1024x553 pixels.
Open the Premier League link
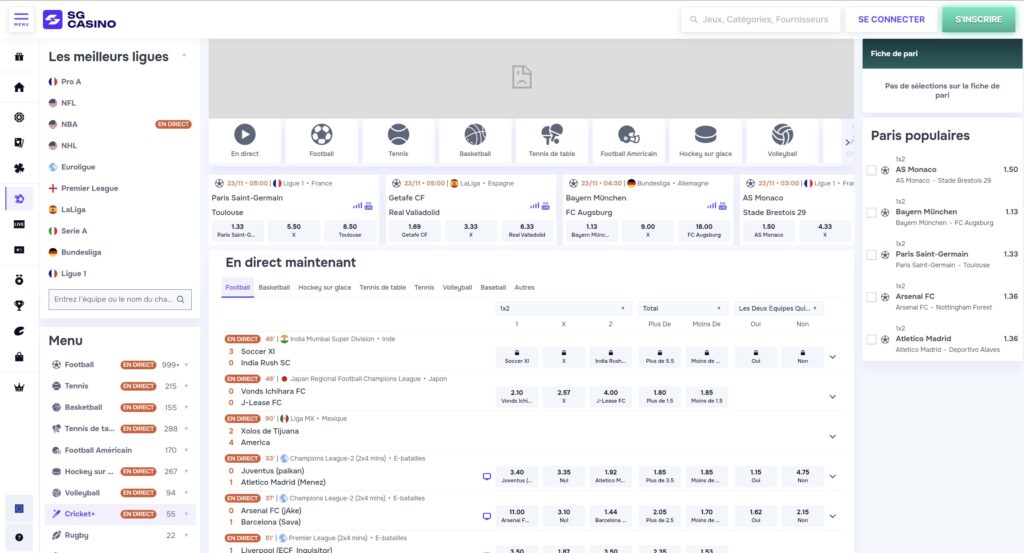click(89, 188)
